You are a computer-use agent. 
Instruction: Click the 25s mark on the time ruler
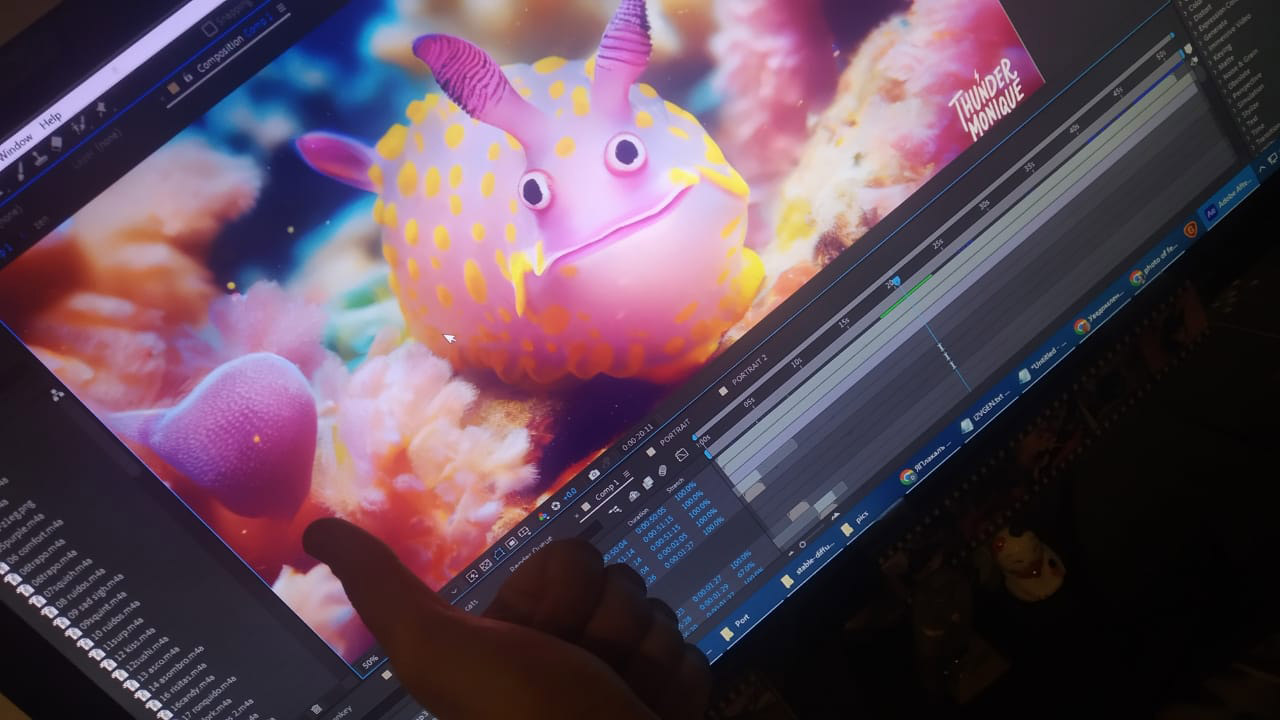tap(937, 243)
